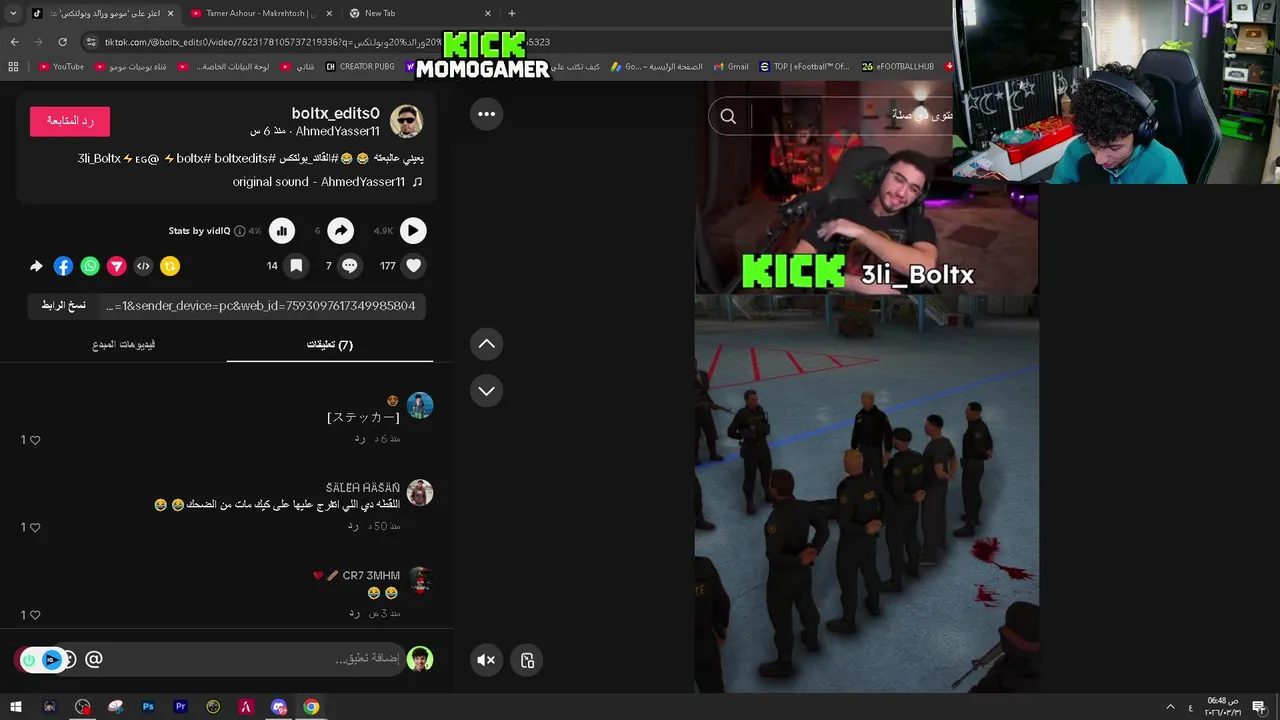Click the vidIQ play views icon showing 4.9K
Viewport: 1280px width, 720px height.
[413, 231]
